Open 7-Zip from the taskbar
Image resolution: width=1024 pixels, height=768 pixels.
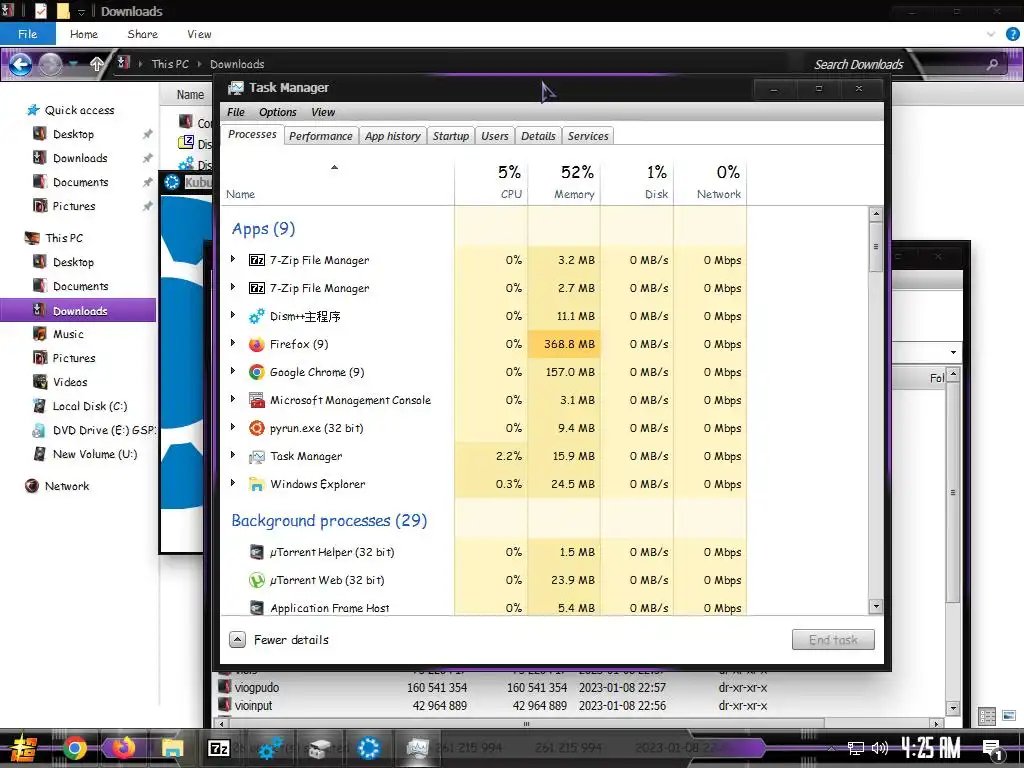(x=219, y=748)
